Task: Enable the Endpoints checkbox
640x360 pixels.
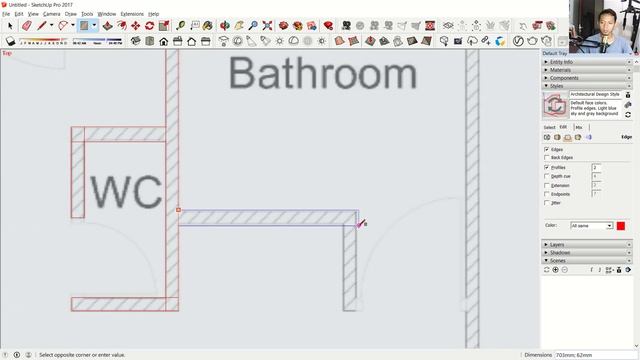Action: pyautogui.click(x=547, y=194)
